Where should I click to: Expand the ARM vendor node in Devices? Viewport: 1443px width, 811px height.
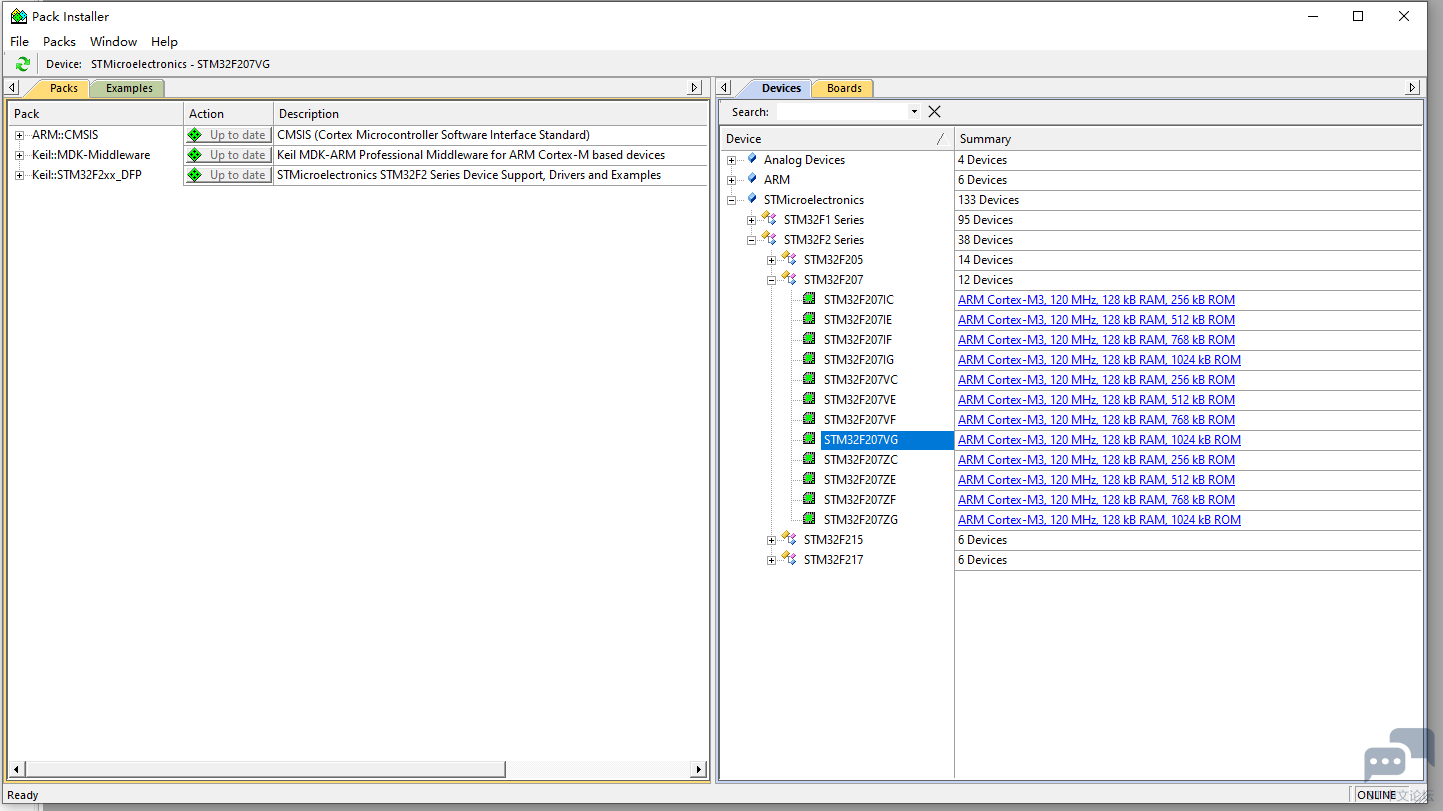coord(732,180)
